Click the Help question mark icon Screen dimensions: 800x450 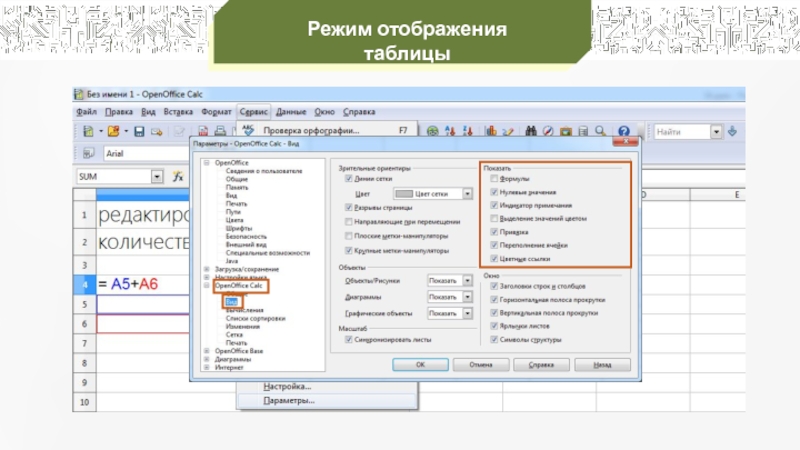(x=624, y=132)
